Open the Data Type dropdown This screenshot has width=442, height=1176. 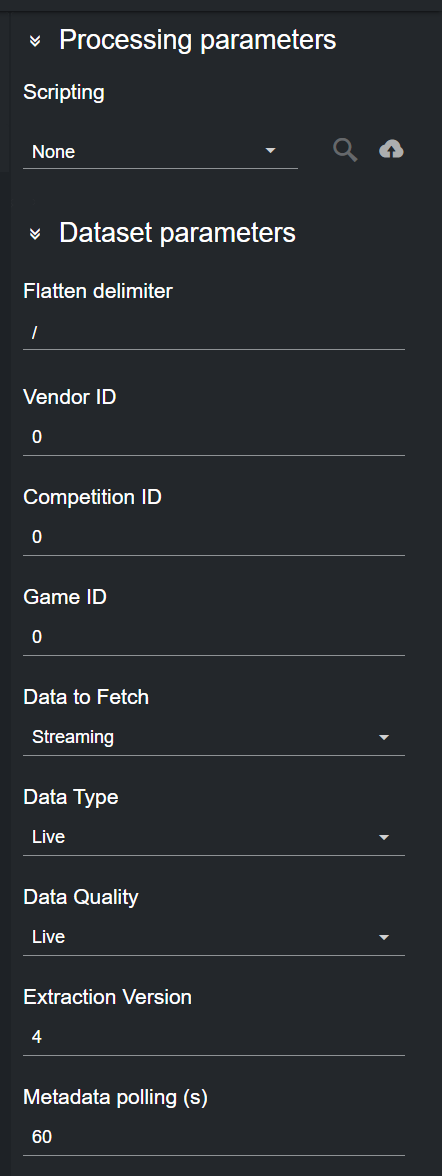pos(214,837)
